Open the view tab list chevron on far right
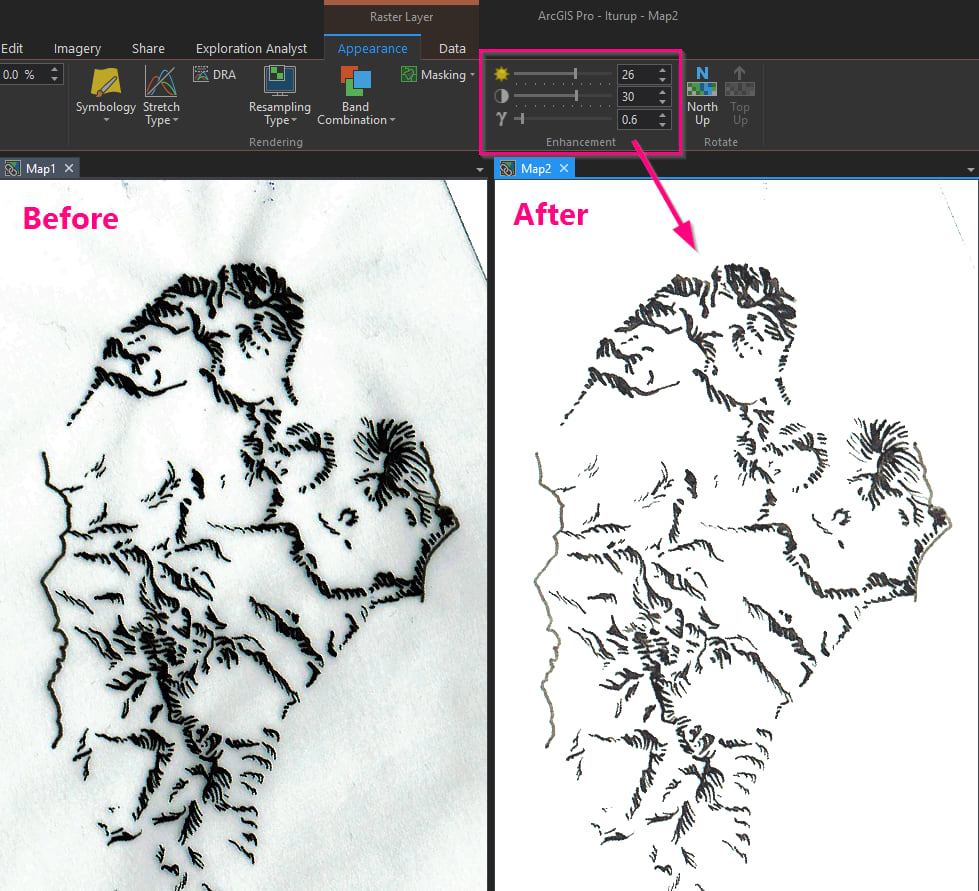979x891 pixels. pyautogui.click(x=970, y=168)
